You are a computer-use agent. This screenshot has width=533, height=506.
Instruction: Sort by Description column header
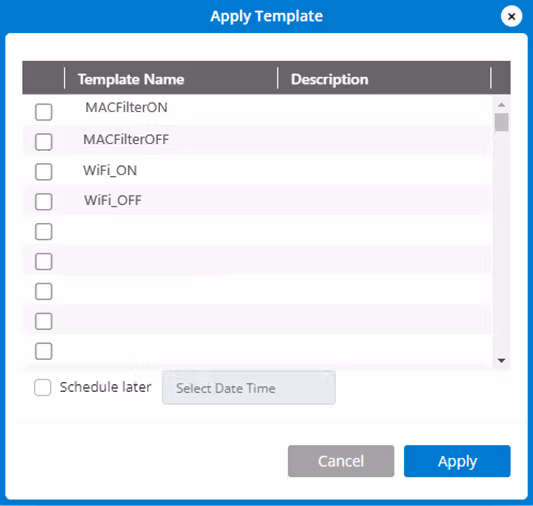tap(329, 79)
